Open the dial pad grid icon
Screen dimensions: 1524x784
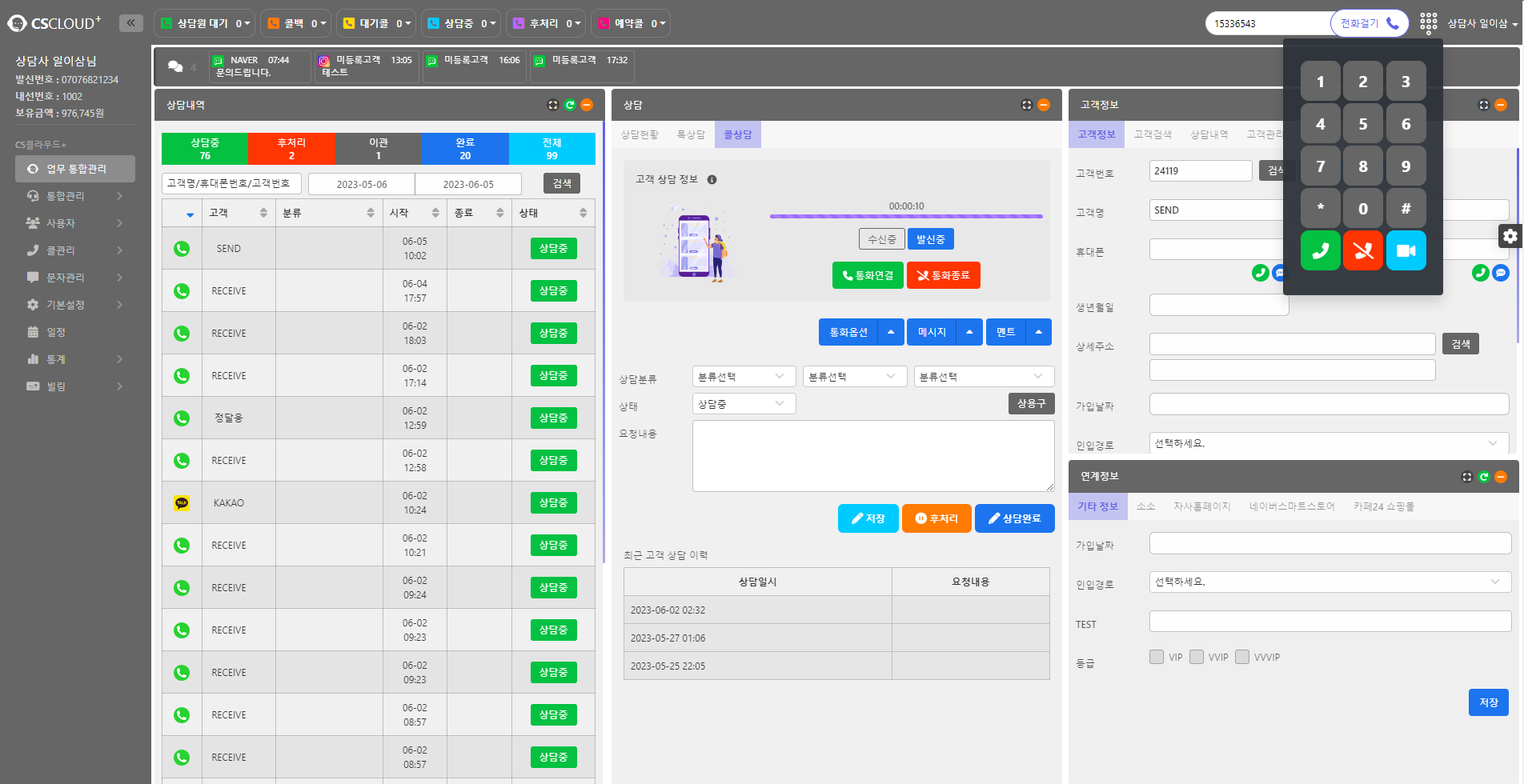coord(1428,23)
